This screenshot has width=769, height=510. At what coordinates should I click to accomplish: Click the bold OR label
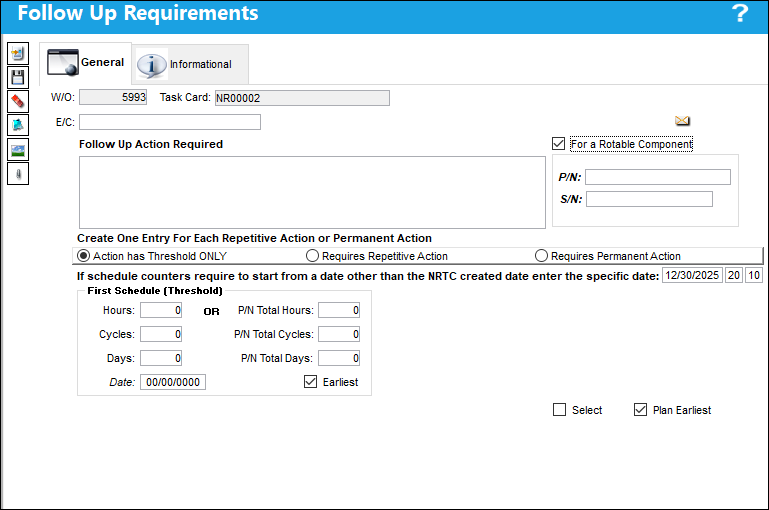pyautogui.click(x=211, y=311)
